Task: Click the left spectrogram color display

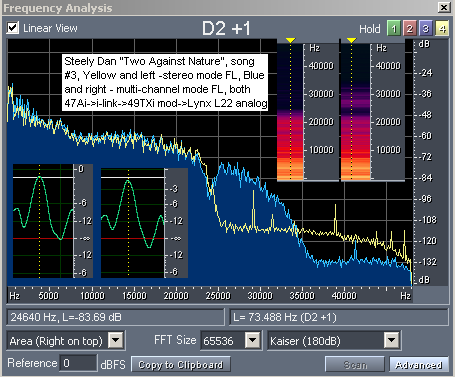Action: [x=290, y=112]
